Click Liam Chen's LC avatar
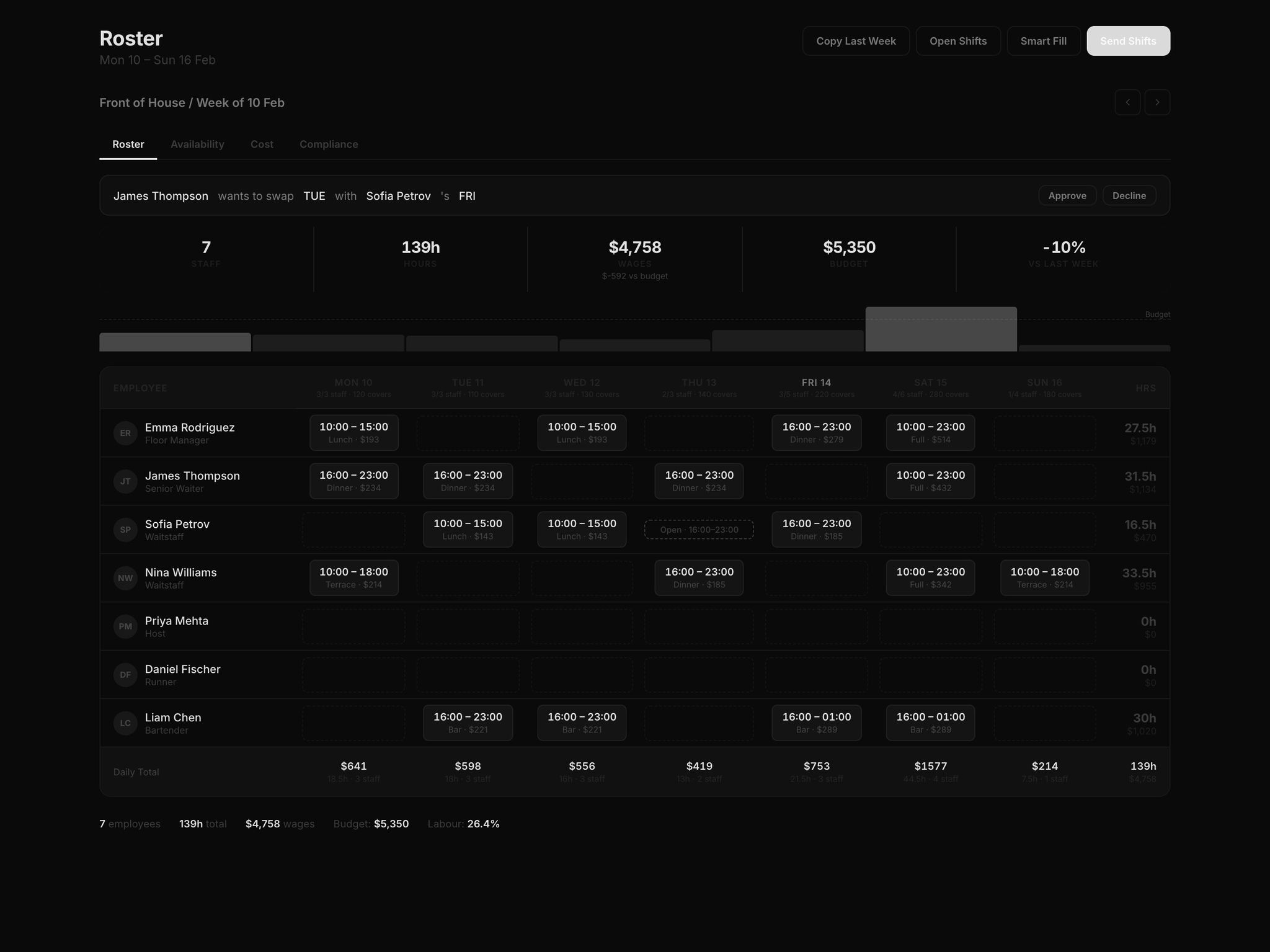 click(x=125, y=723)
